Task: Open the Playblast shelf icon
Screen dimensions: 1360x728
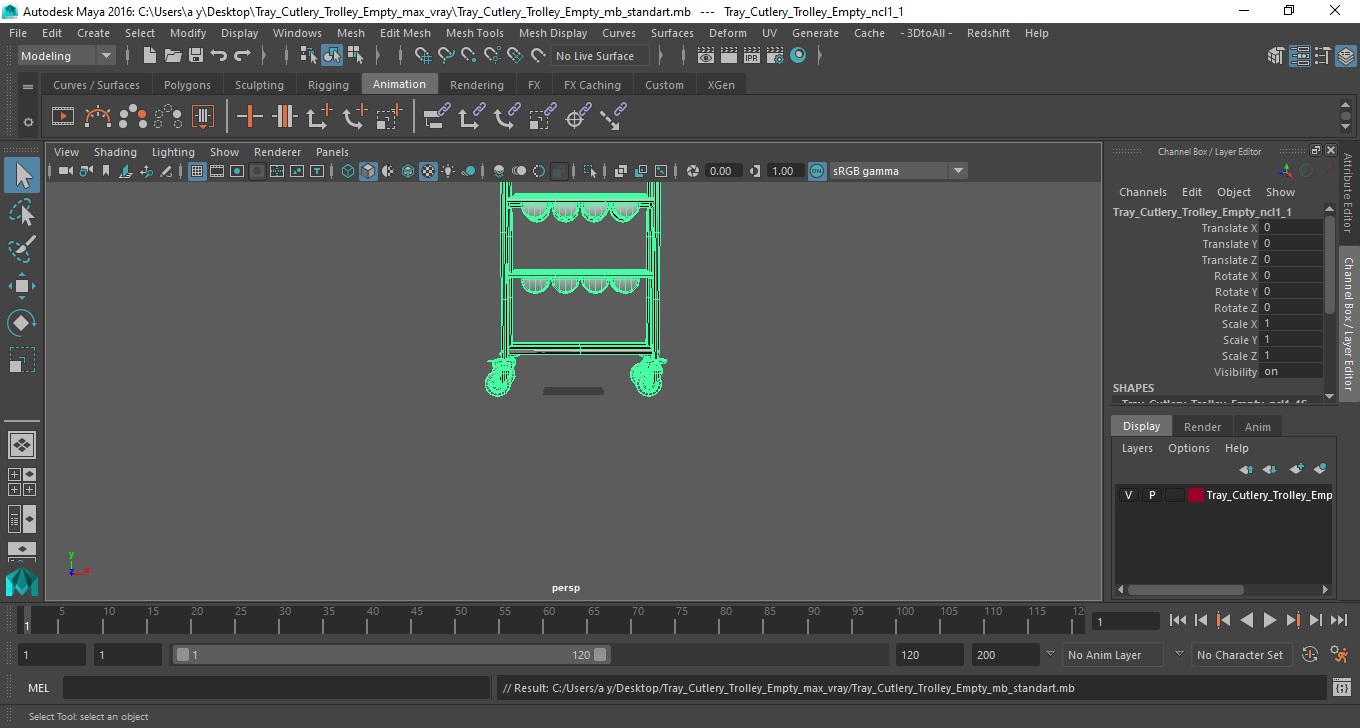Action: click(62, 117)
